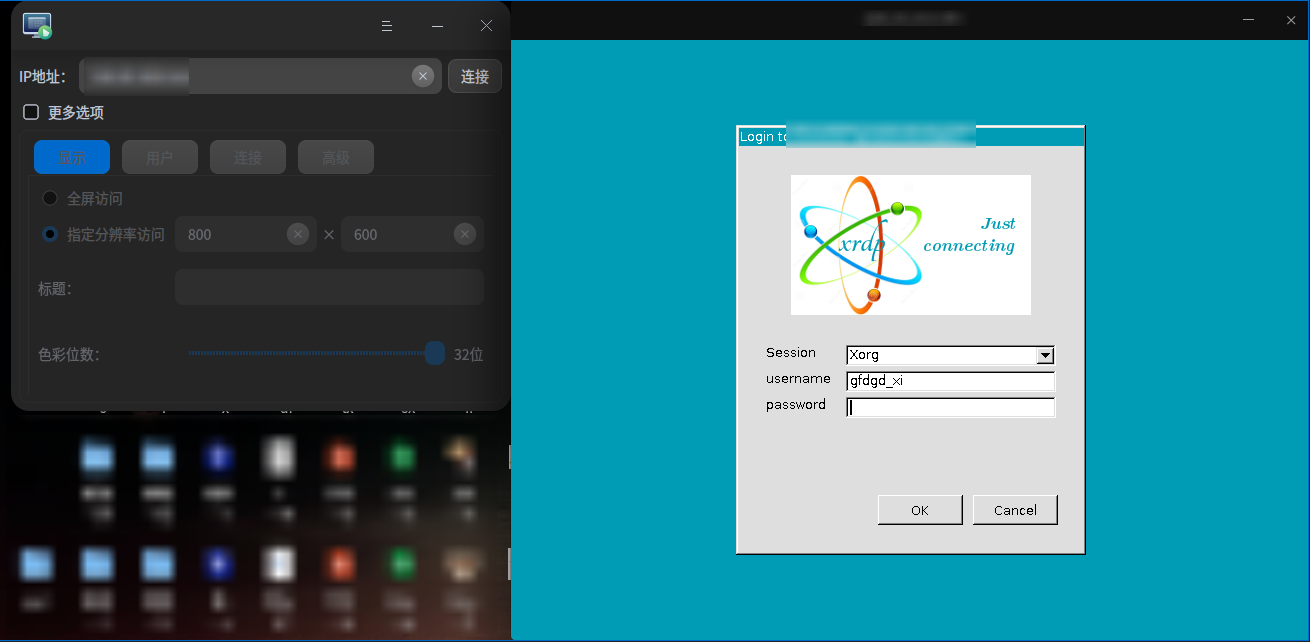Click the username field with gfdgd_xi
The width and height of the screenshot is (1310, 642).
[x=950, y=381]
